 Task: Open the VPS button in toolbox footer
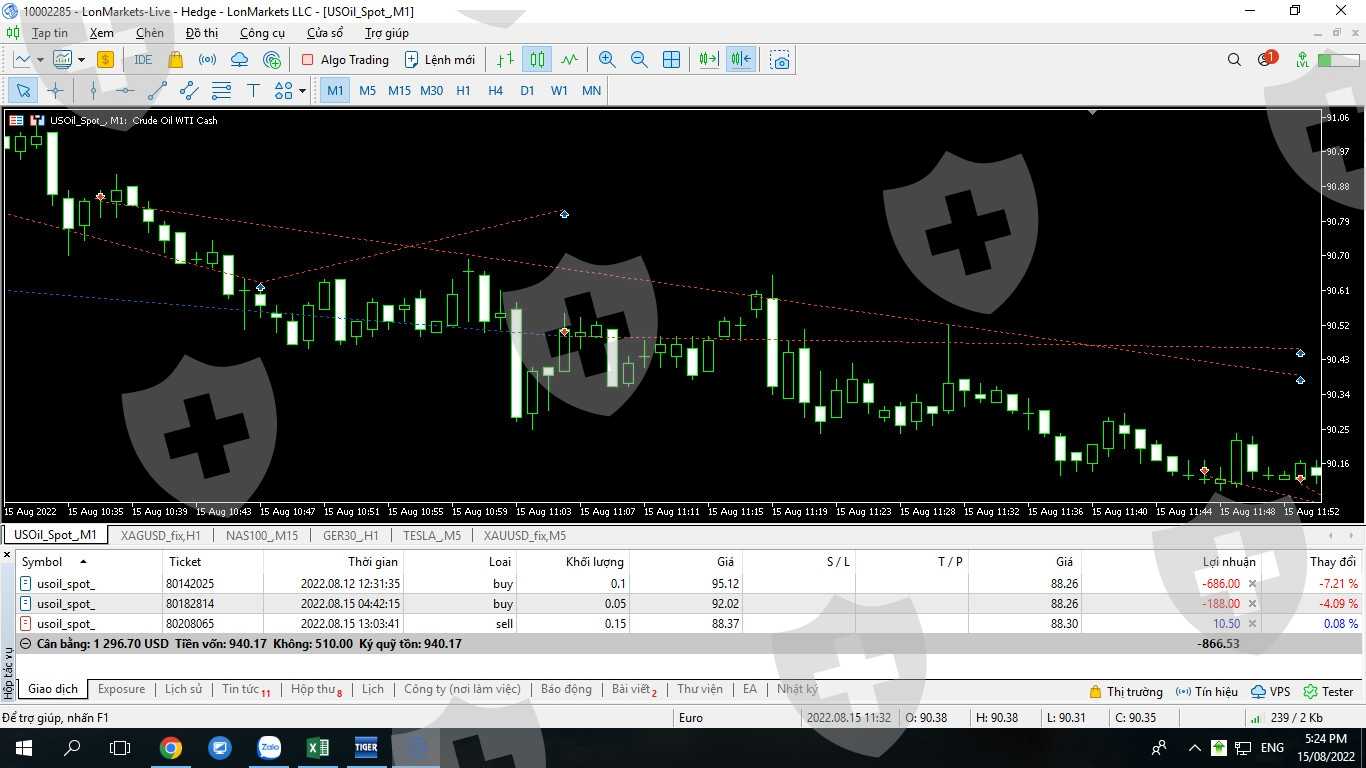(1271, 692)
